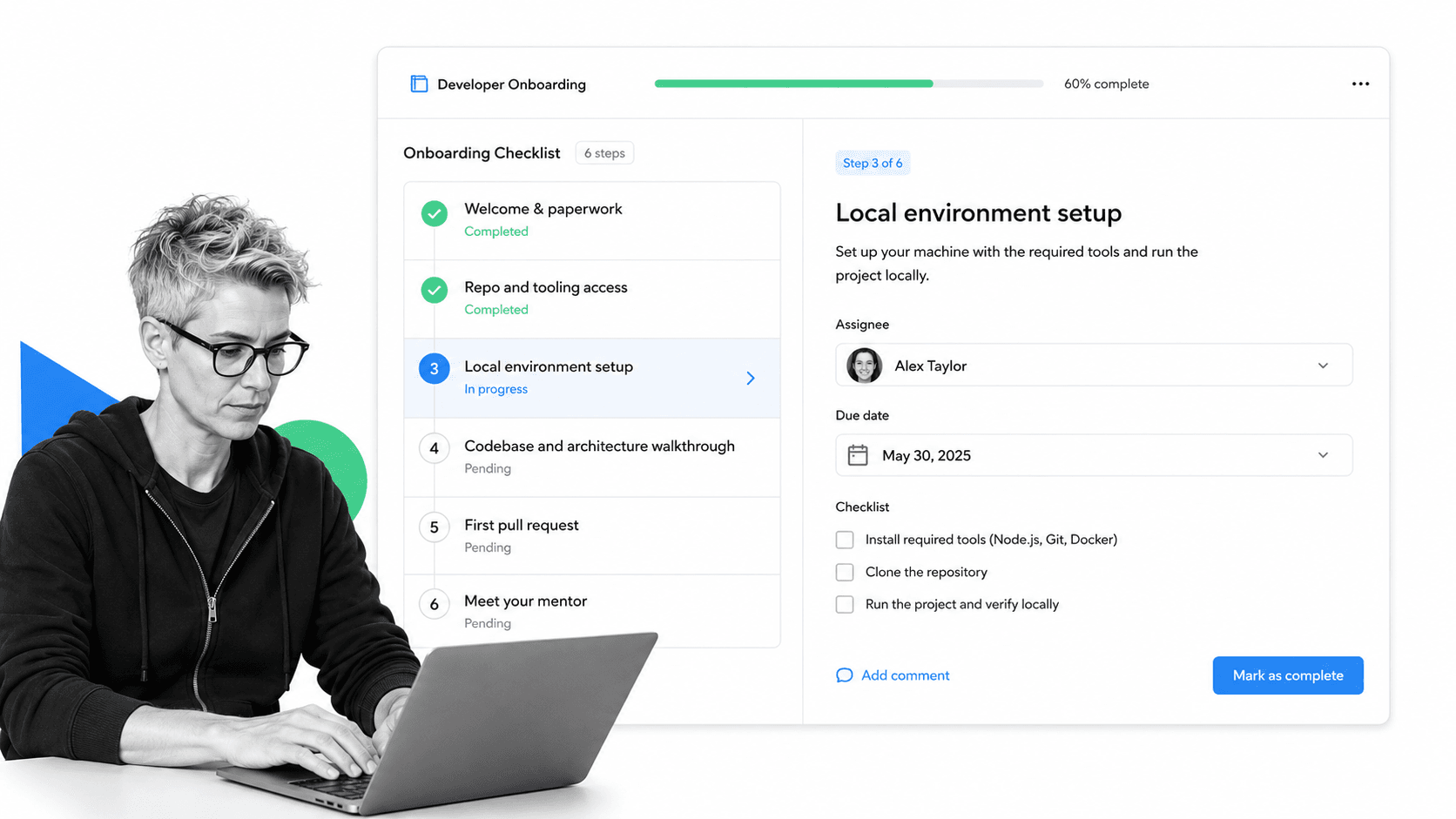Open the May 30, 2025 date field

[x=1094, y=455]
